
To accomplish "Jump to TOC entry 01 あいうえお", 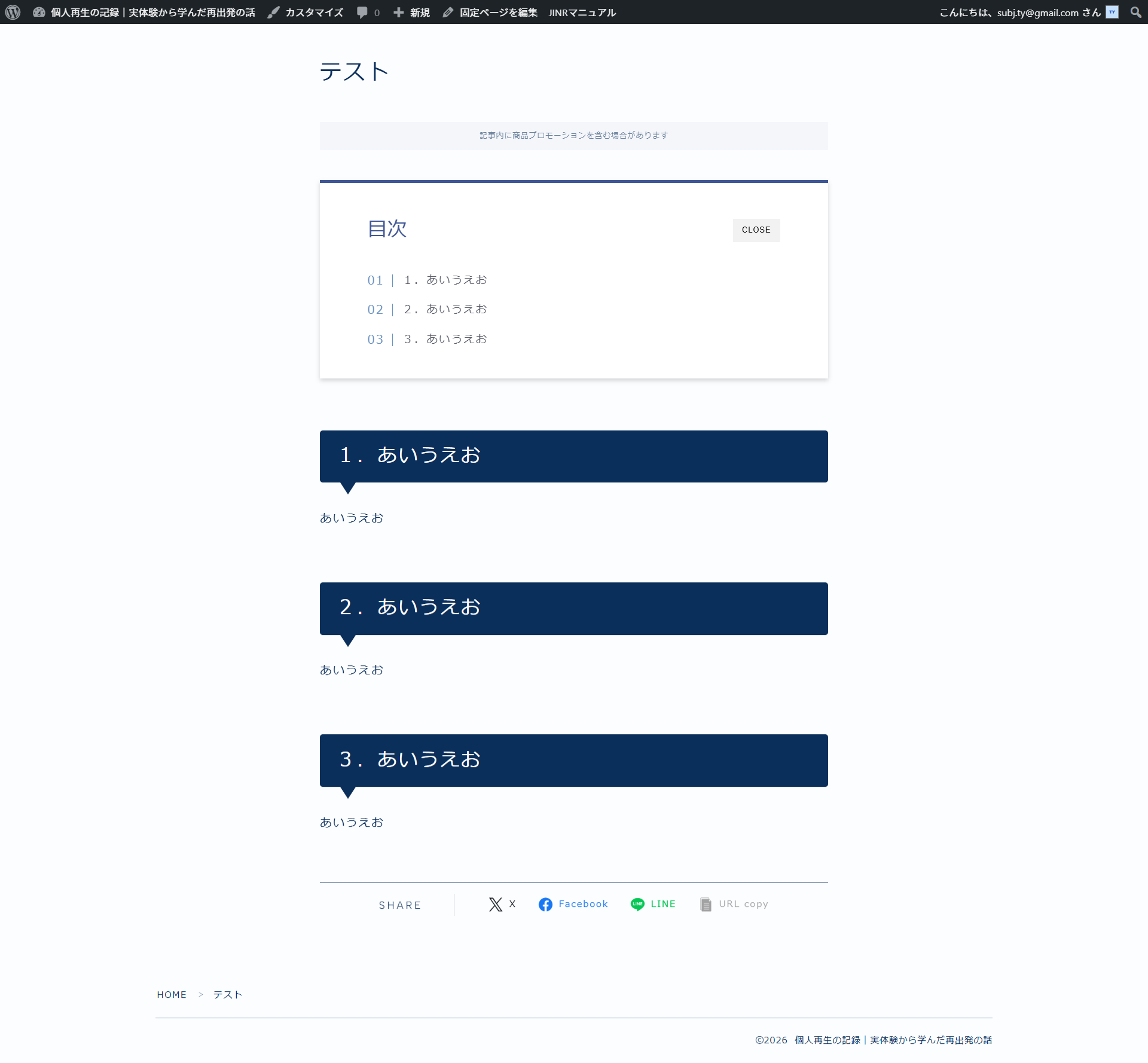I will [445, 280].
